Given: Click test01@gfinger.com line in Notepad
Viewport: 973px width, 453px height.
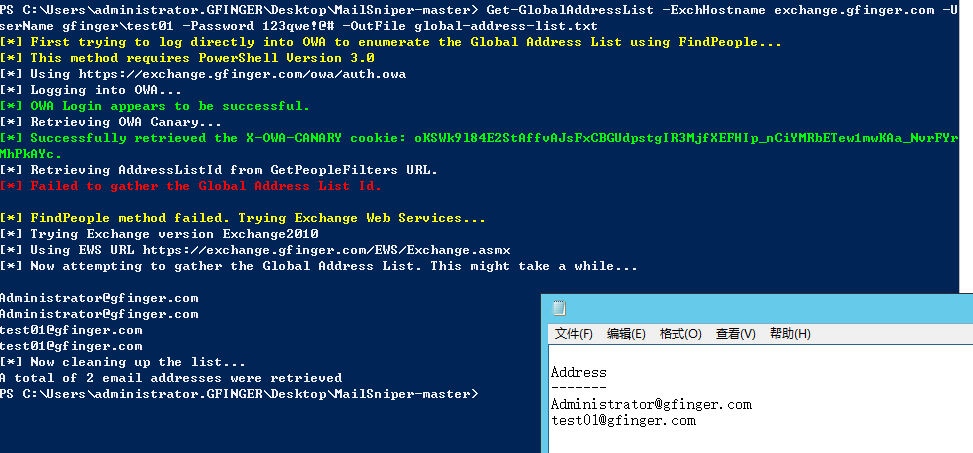Looking at the screenshot, I should [x=623, y=421].
